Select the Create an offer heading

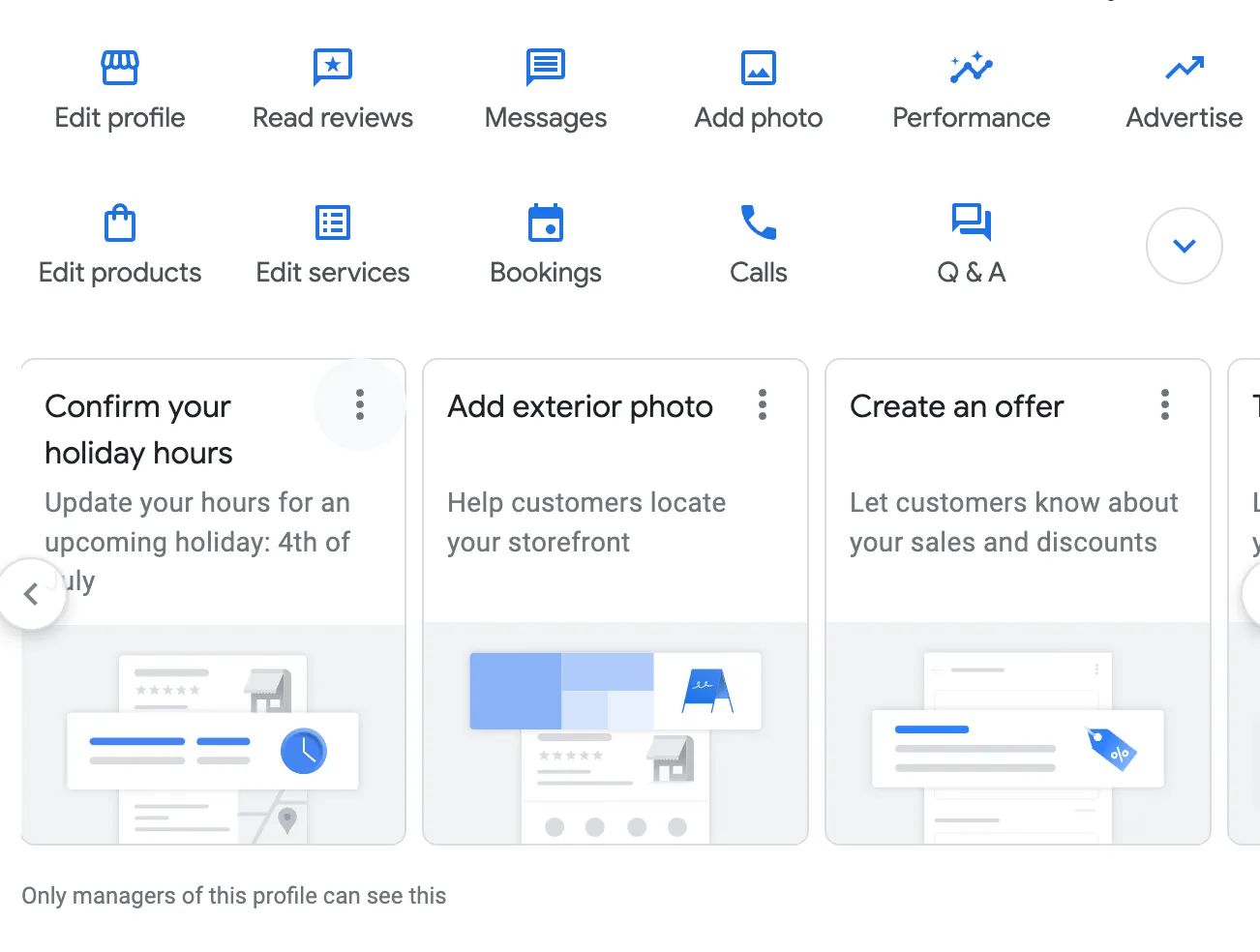click(957, 407)
